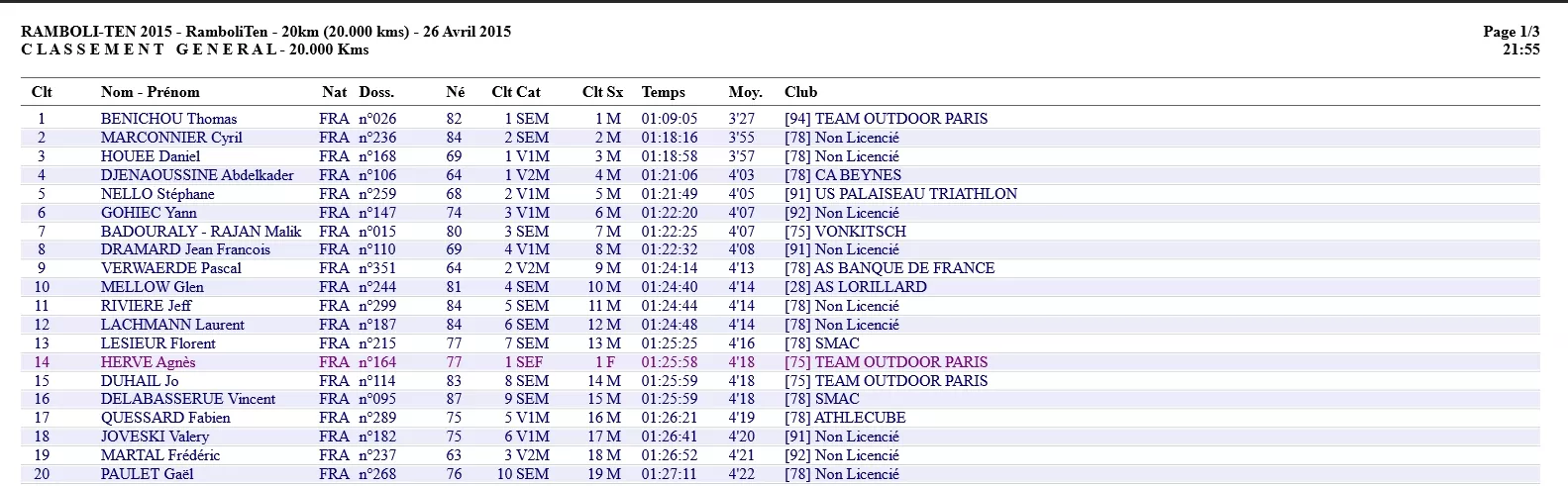This screenshot has width=1568, height=486.
Task: Select the name DJENAOUSSINE Abdelkader
Action: pos(197,175)
